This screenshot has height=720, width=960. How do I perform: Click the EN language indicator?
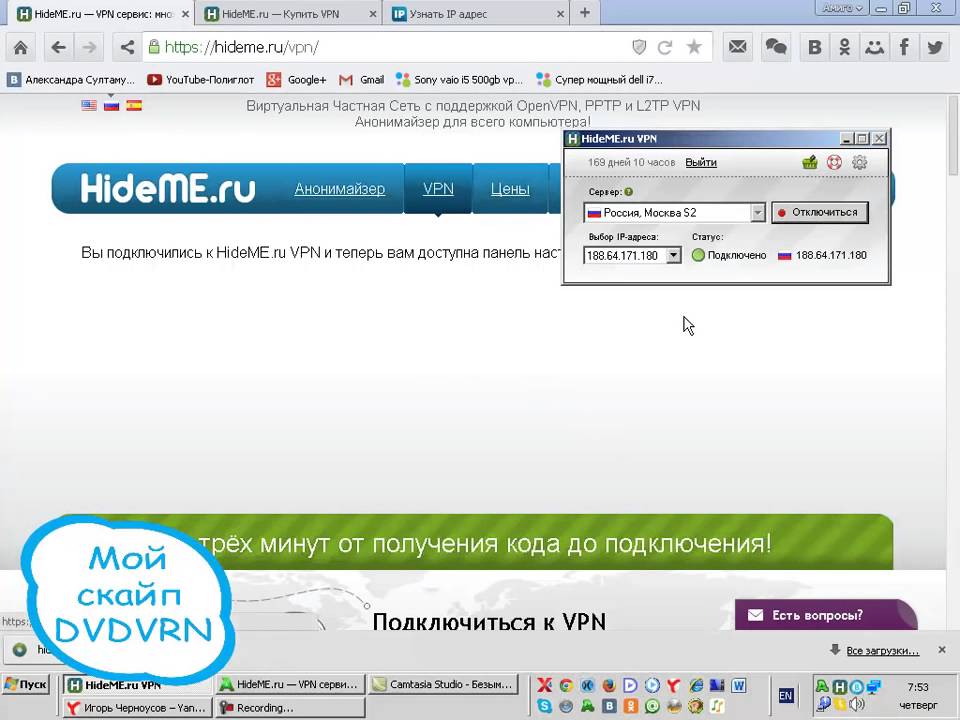click(786, 696)
